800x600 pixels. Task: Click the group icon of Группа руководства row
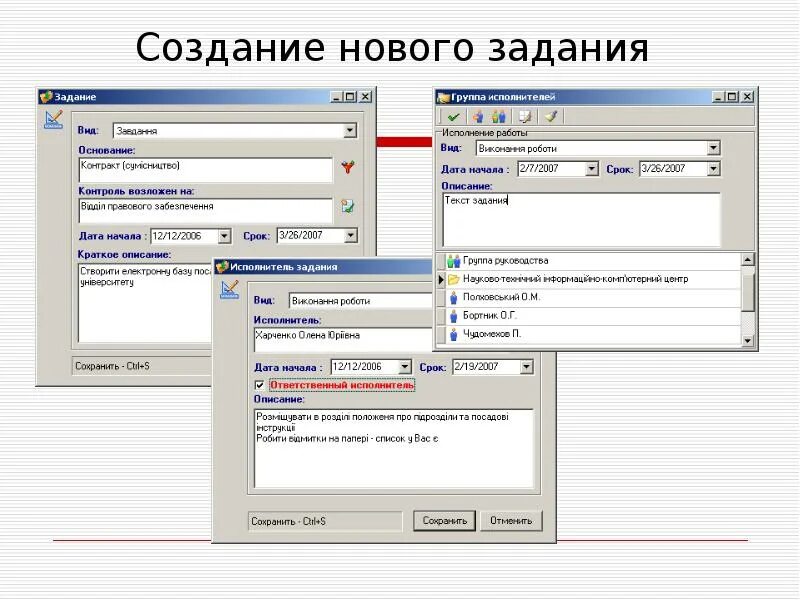click(454, 261)
